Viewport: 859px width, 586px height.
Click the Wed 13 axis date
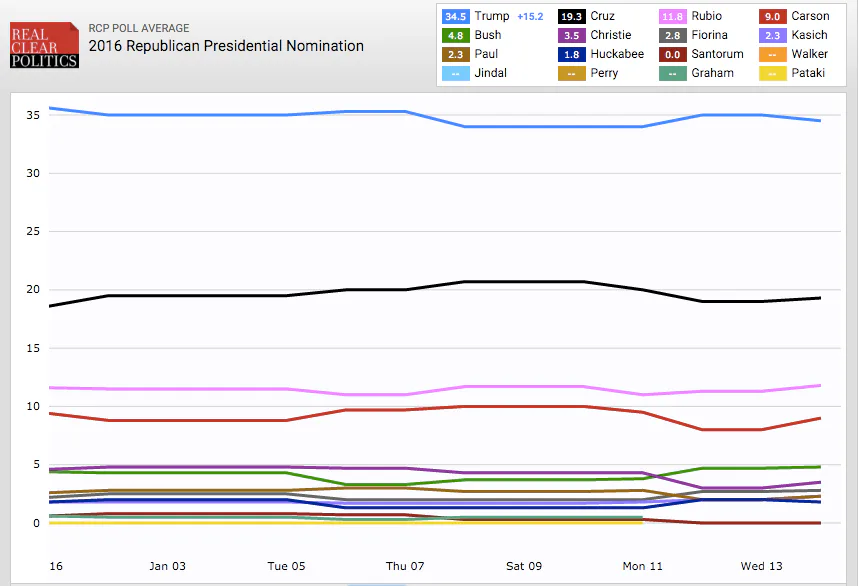[x=761, y=566]
